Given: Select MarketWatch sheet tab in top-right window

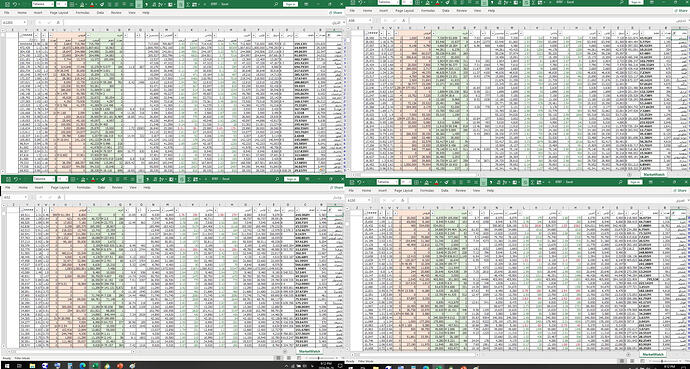Looking at the screenshot, I should 654,175.
